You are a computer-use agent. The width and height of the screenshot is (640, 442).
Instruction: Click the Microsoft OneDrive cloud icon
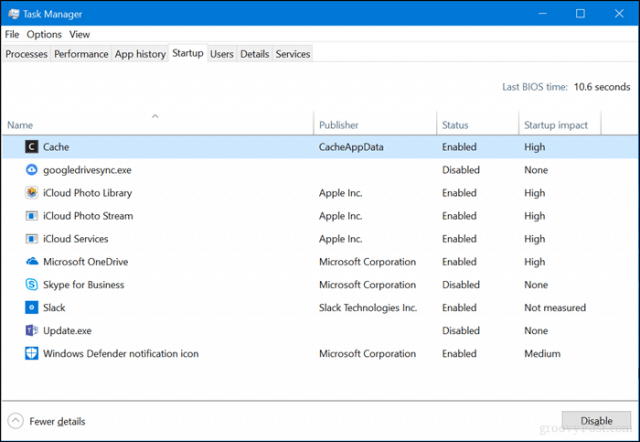coord(31,262)
